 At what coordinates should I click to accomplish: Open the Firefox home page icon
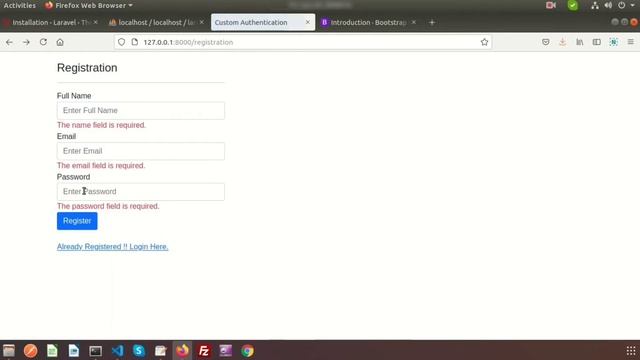click(x=60, y=42)
